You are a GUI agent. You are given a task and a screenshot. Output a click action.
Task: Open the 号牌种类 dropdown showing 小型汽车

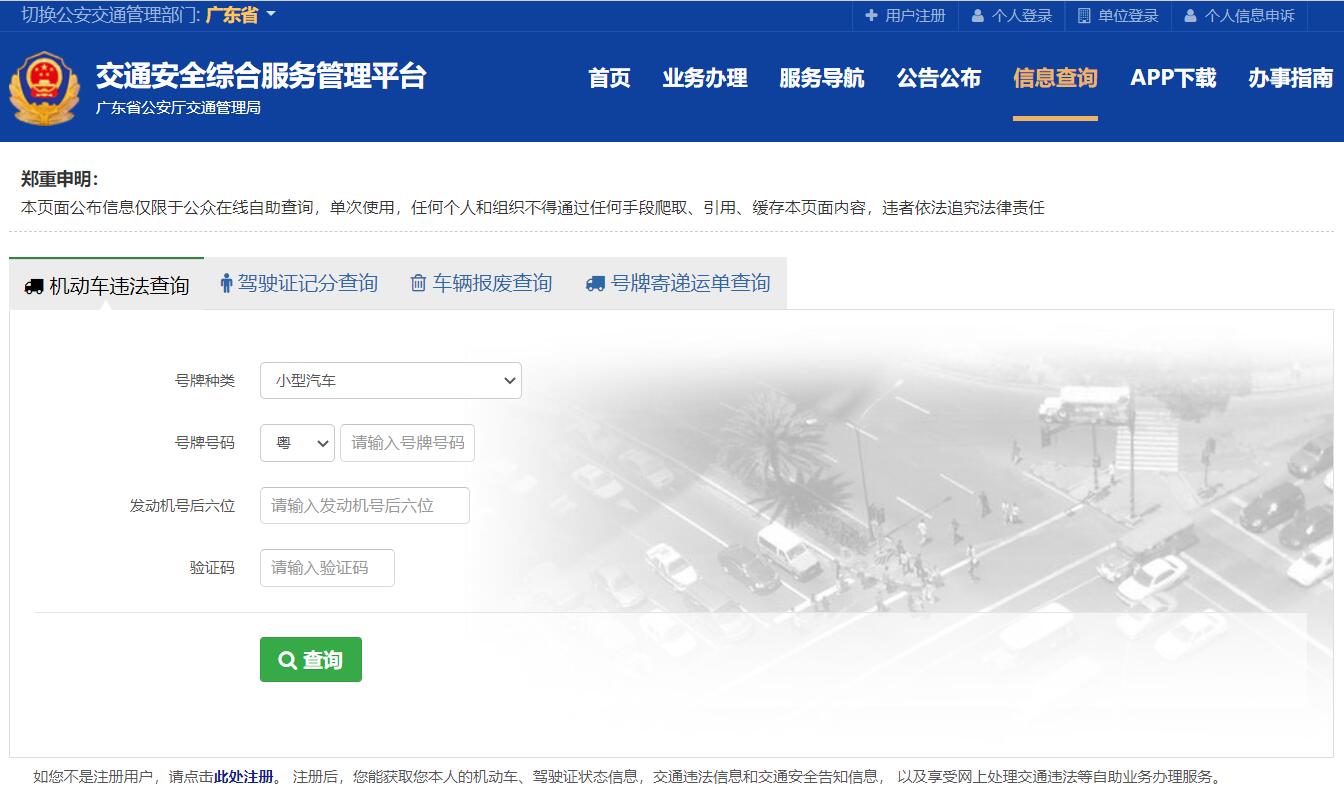pos(390,381)
